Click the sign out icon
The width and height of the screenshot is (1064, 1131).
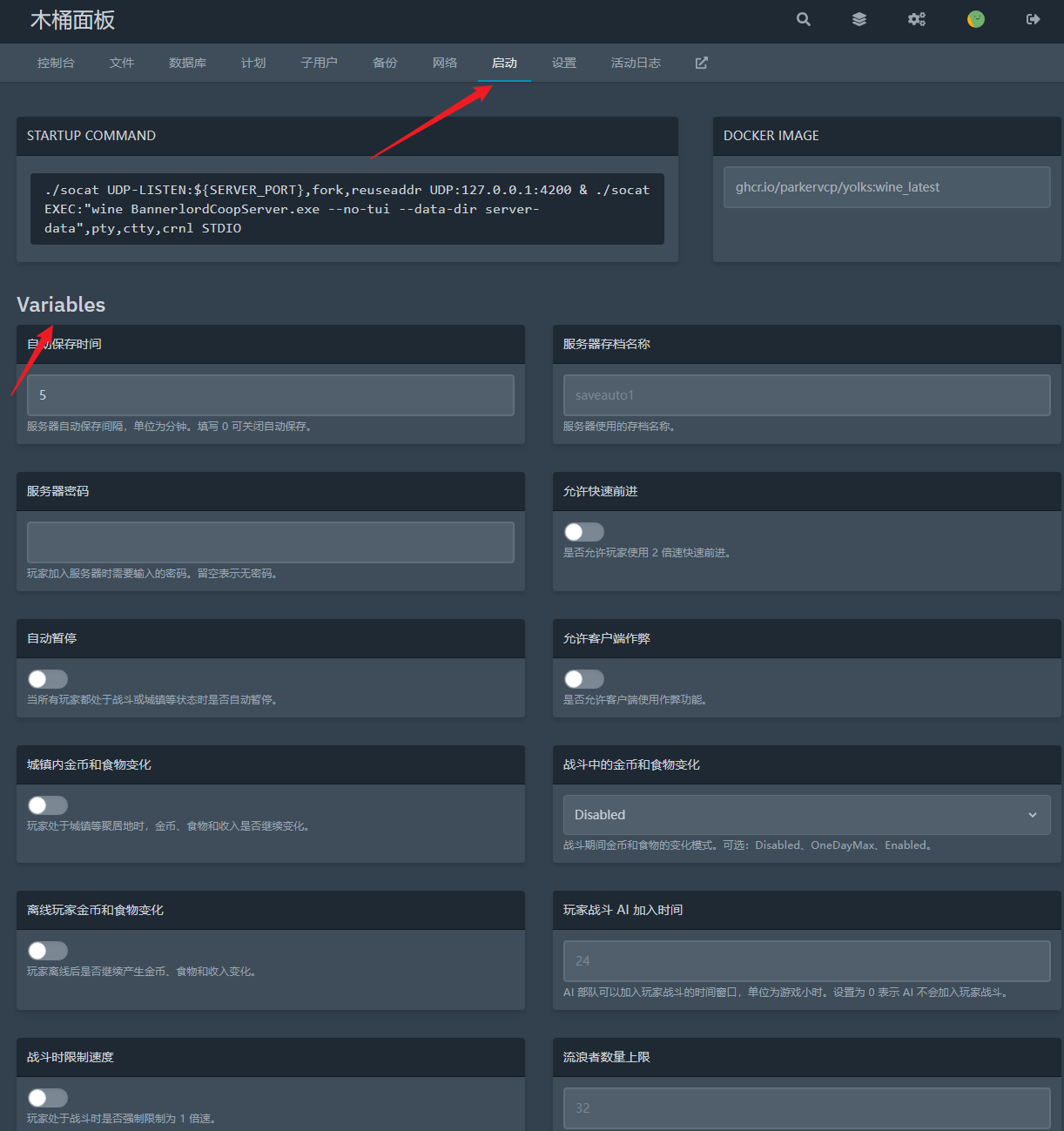coord(1034,19)
